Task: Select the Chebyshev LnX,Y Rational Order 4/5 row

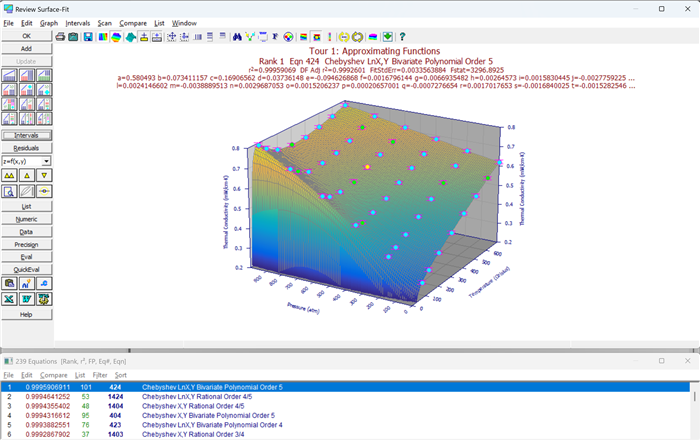Action: point(345,397)
